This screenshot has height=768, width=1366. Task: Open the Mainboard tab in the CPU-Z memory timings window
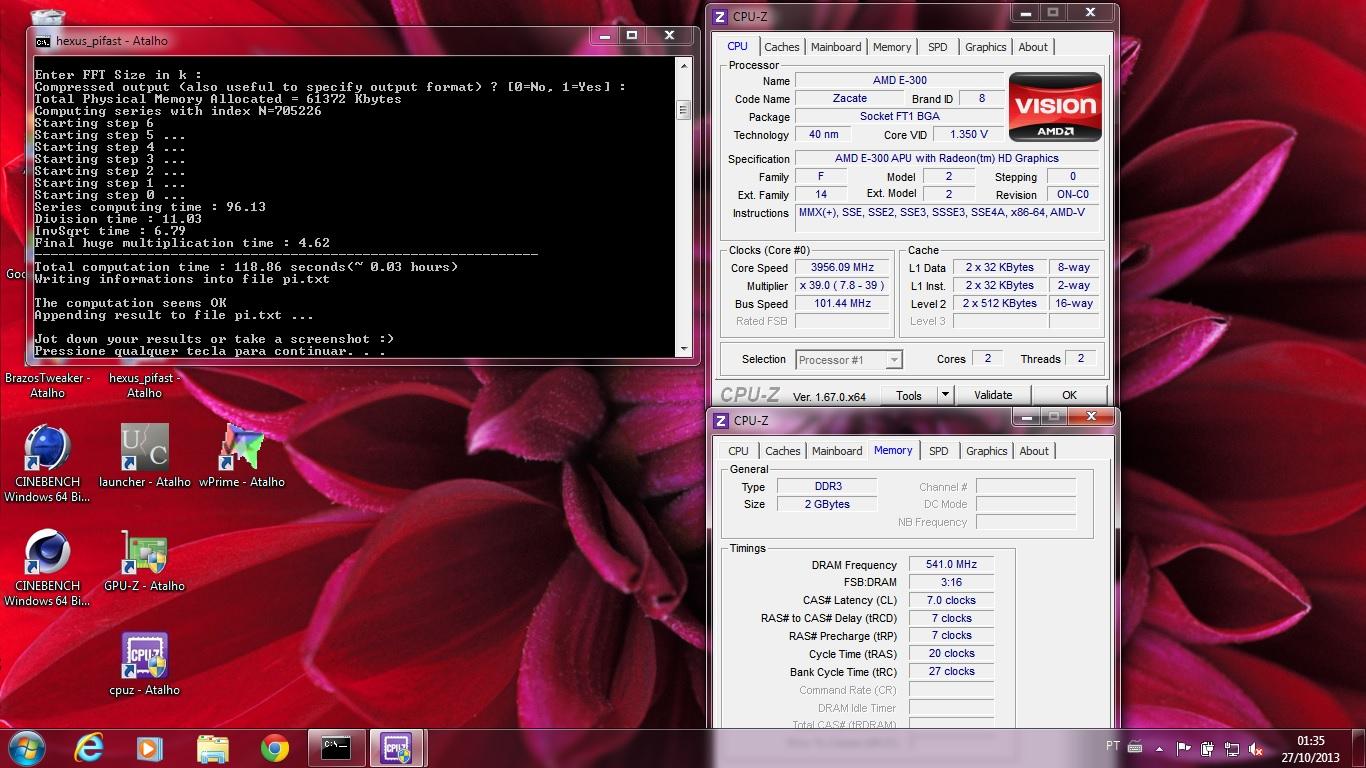point(837,451)
